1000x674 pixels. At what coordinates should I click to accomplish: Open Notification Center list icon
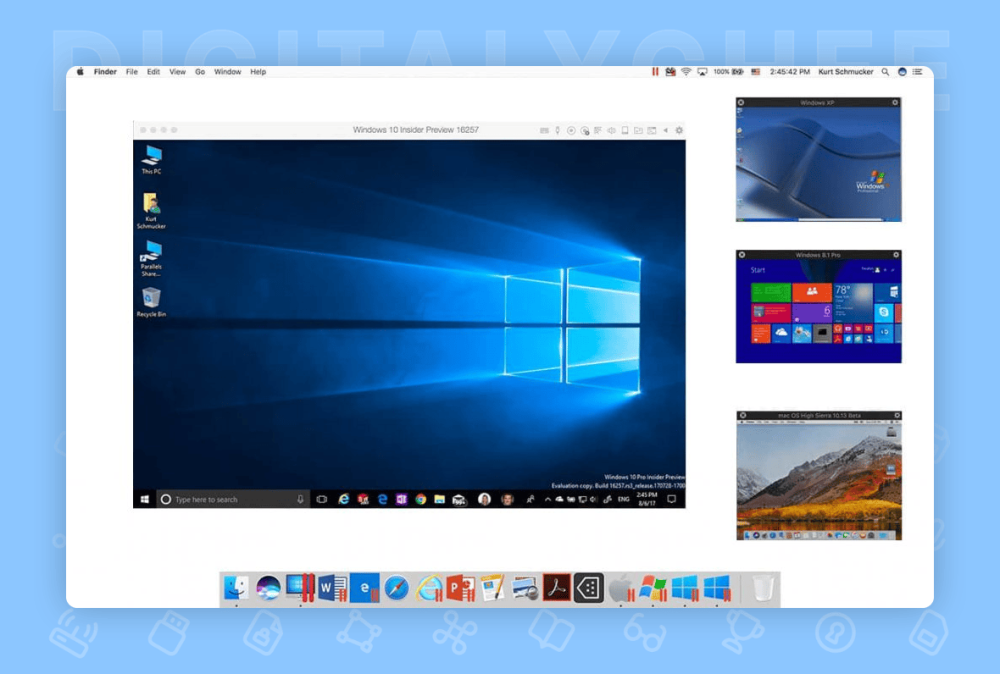918,72
